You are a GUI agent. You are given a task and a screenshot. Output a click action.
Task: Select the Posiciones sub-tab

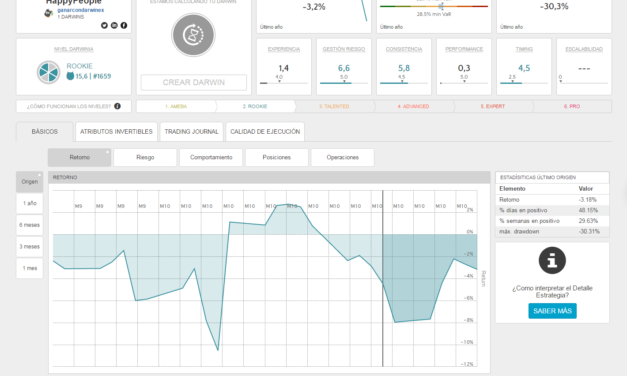click(277, 157)
